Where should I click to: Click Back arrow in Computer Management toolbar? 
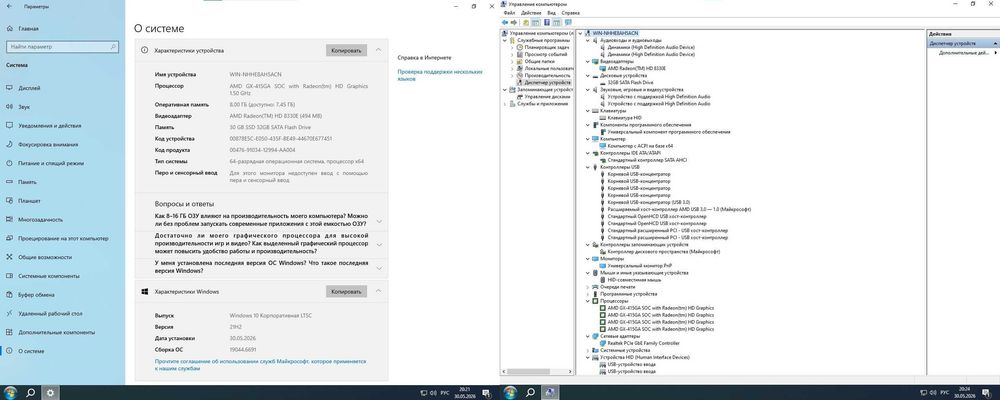(505, 22)
